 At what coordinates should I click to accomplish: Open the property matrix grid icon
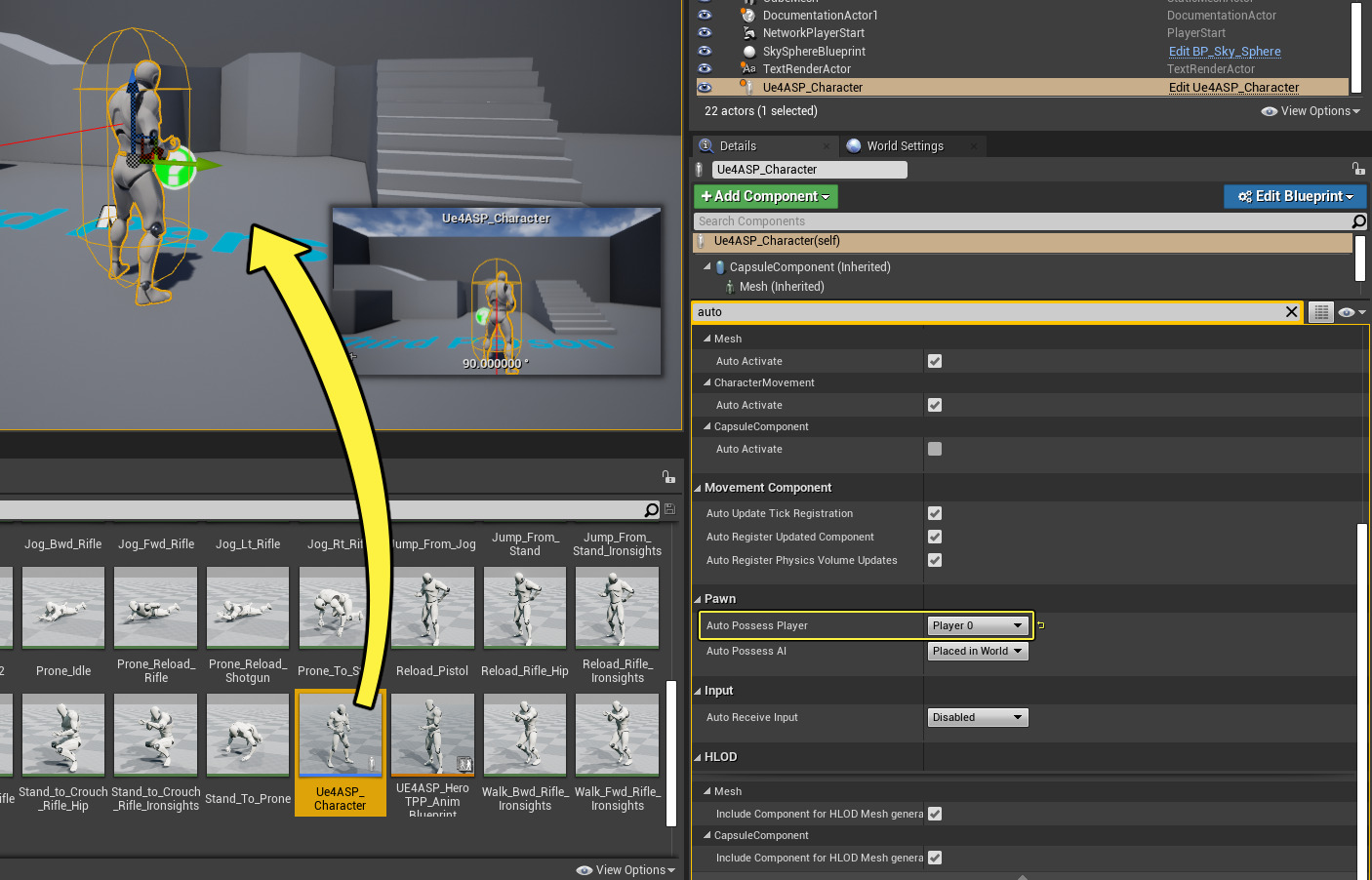[x=1320, y=311]
